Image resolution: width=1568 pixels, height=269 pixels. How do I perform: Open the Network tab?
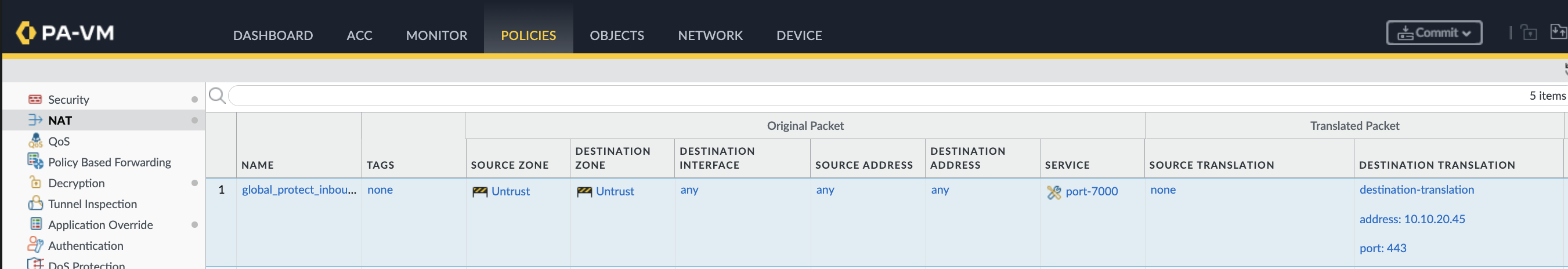point(710,35)
